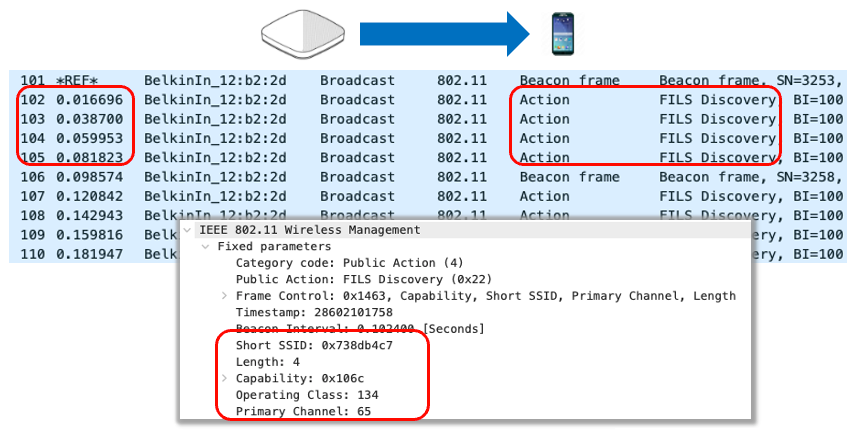Select packet 106 Beacon frame row
857x437 pixels.
428,177
